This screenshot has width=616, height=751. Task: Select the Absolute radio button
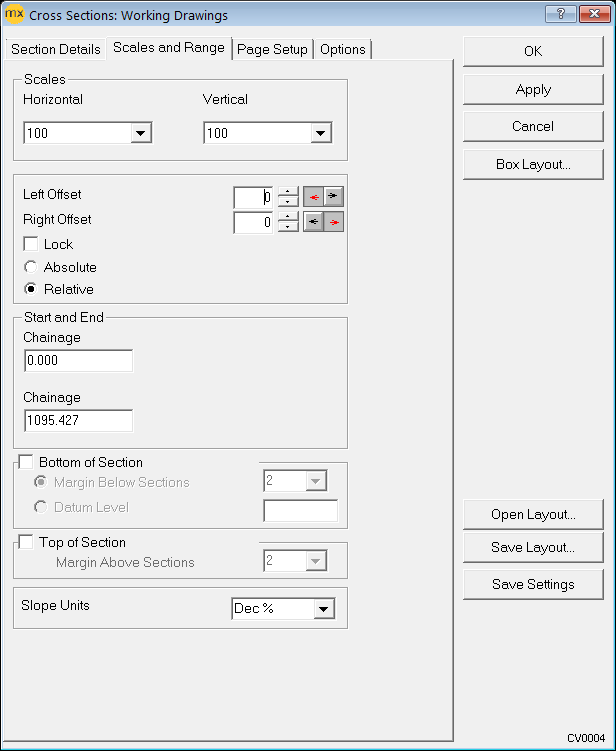[31, 267]
